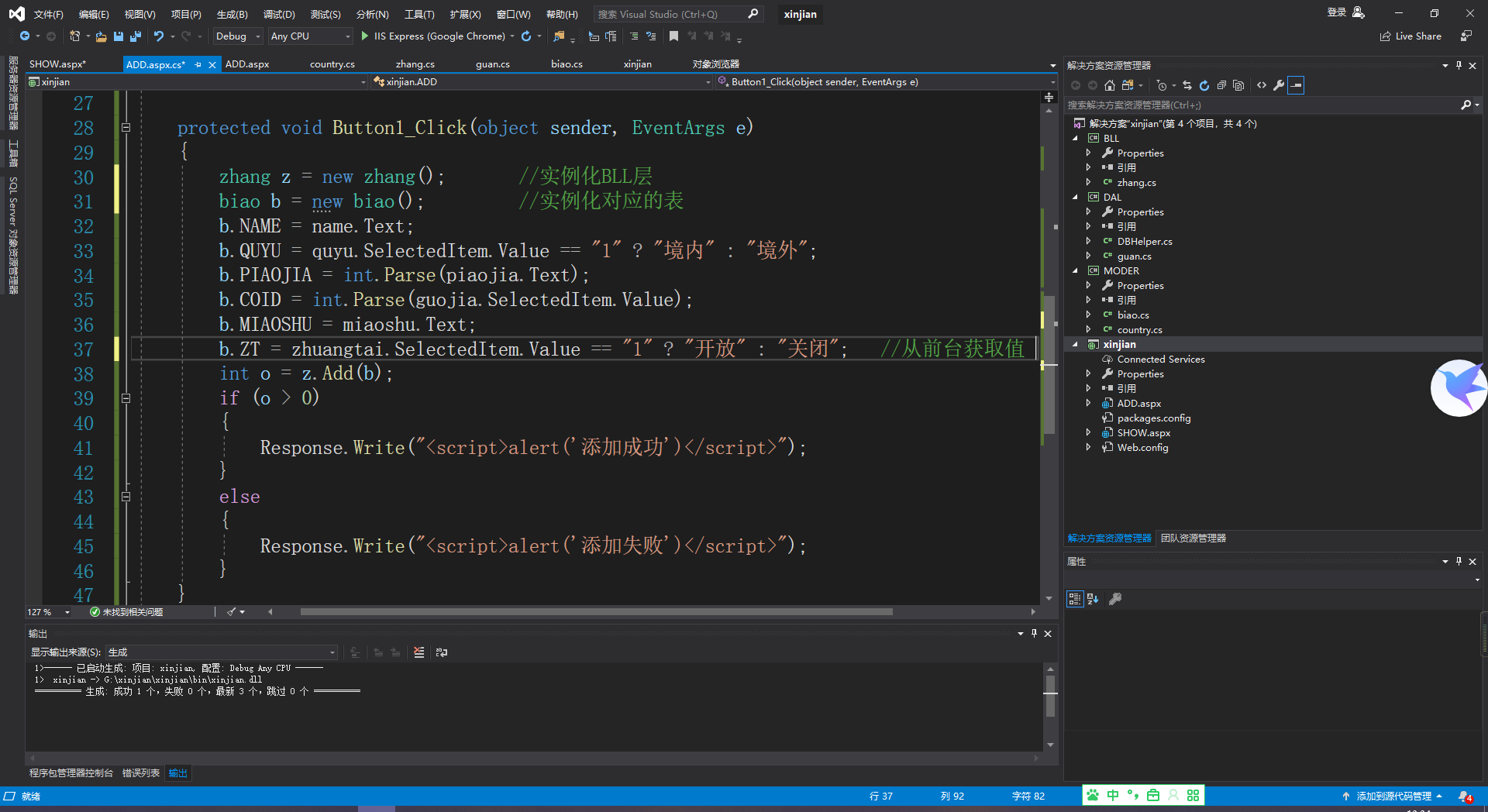Collapse the BLL project node
The width and height of the screenshot is (1488, 812).
pyautogui.click(x=1075, y=139)
